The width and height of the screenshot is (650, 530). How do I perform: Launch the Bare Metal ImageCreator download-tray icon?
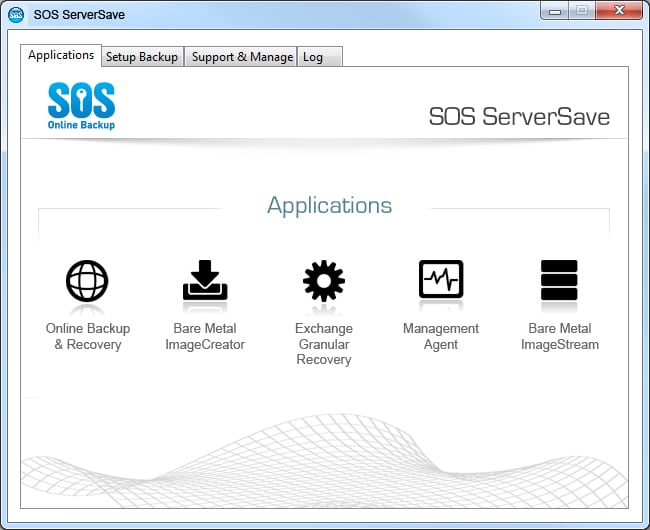205,280
